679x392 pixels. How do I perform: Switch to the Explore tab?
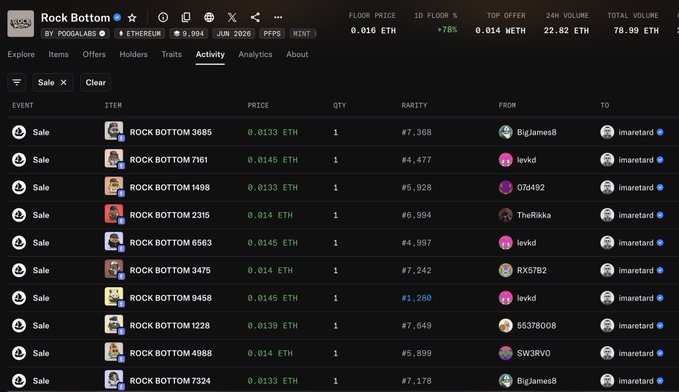[x=21, y=55]
